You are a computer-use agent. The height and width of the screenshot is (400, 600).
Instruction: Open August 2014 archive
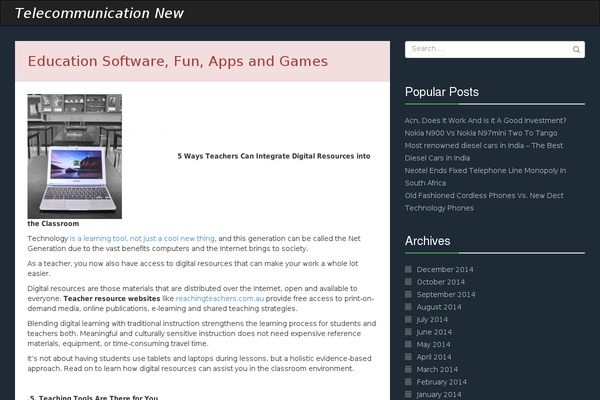pos(439,307)
